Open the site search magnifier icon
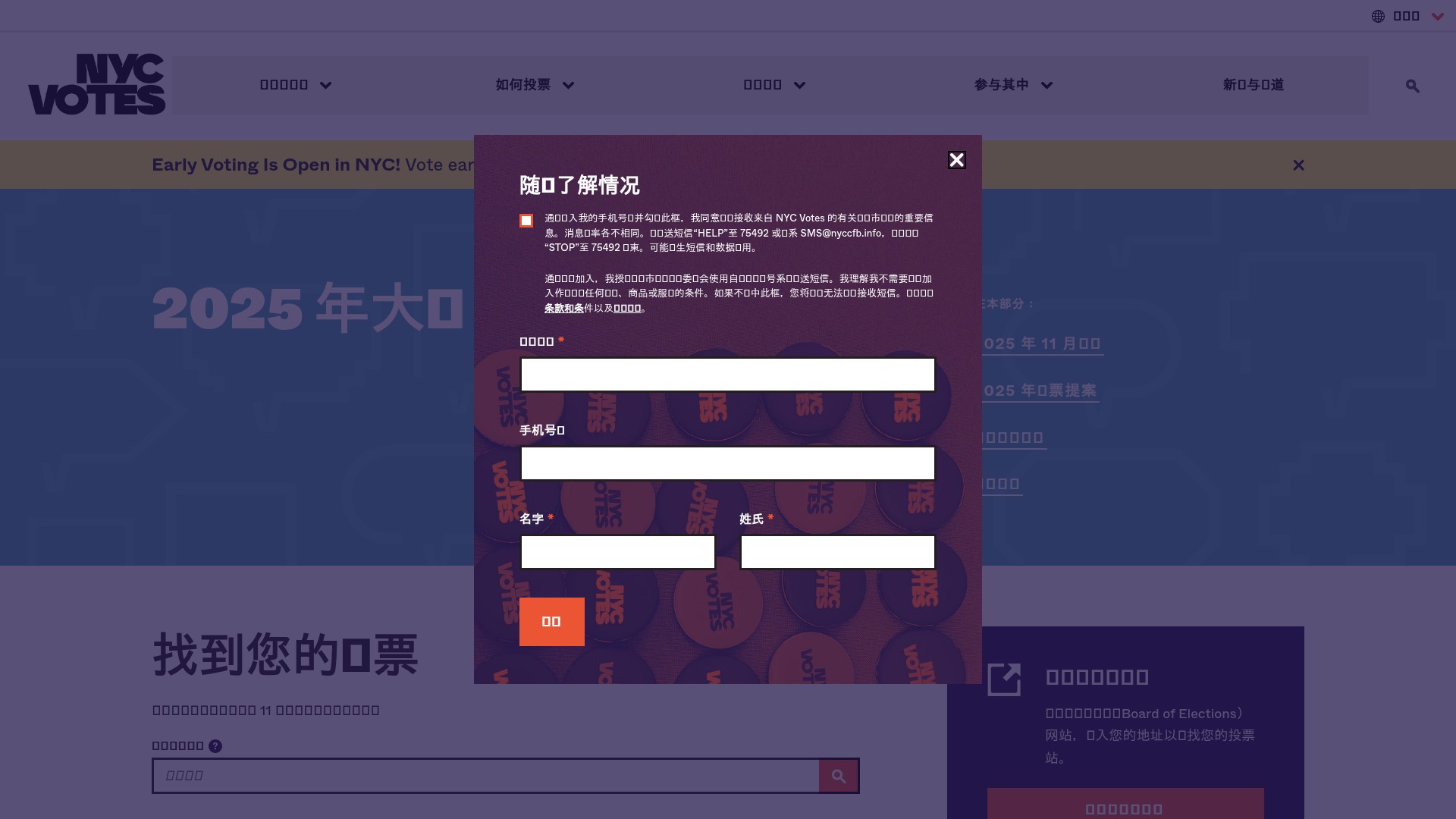This screenshot has height=819, width=1456. coord(1412,86)
